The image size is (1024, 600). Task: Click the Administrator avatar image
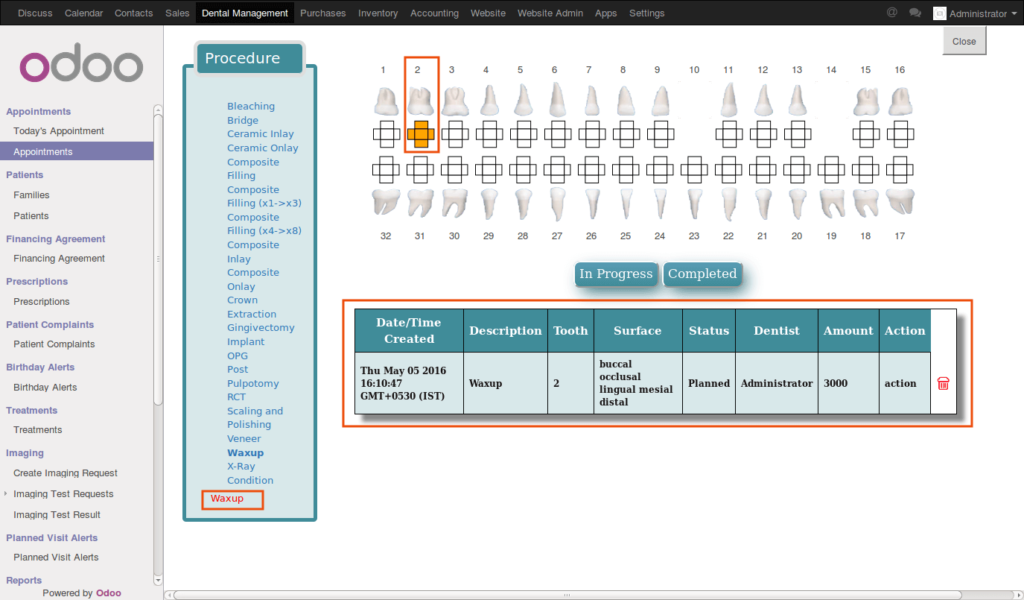pos(938,12)
